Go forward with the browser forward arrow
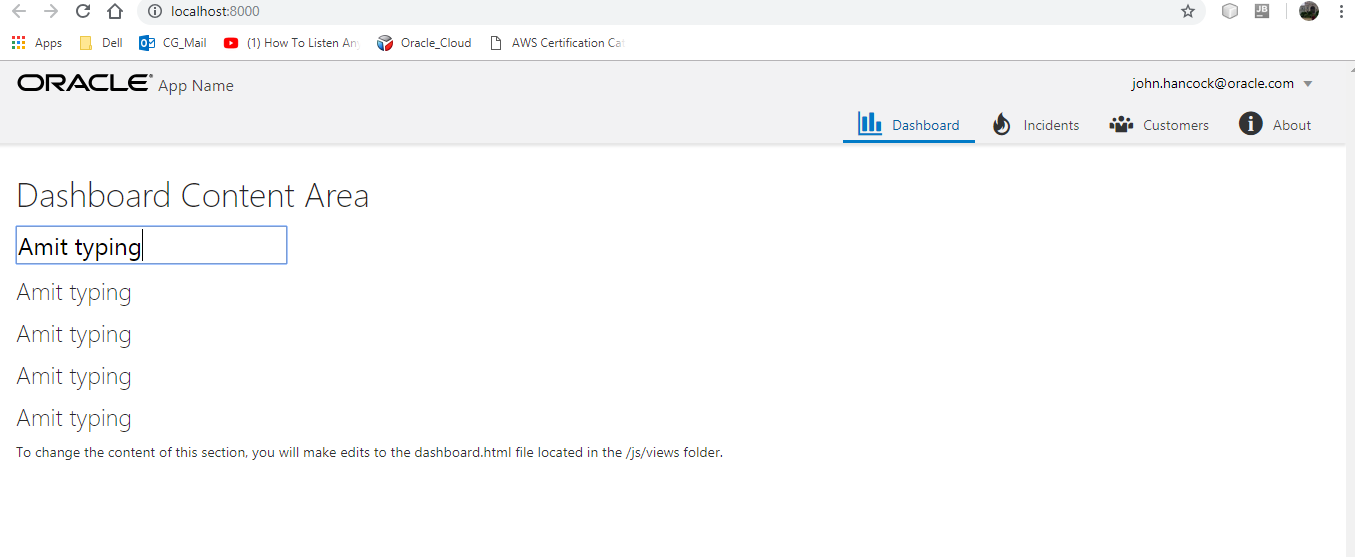1355x557 pixels. click(x=51, y=11)
